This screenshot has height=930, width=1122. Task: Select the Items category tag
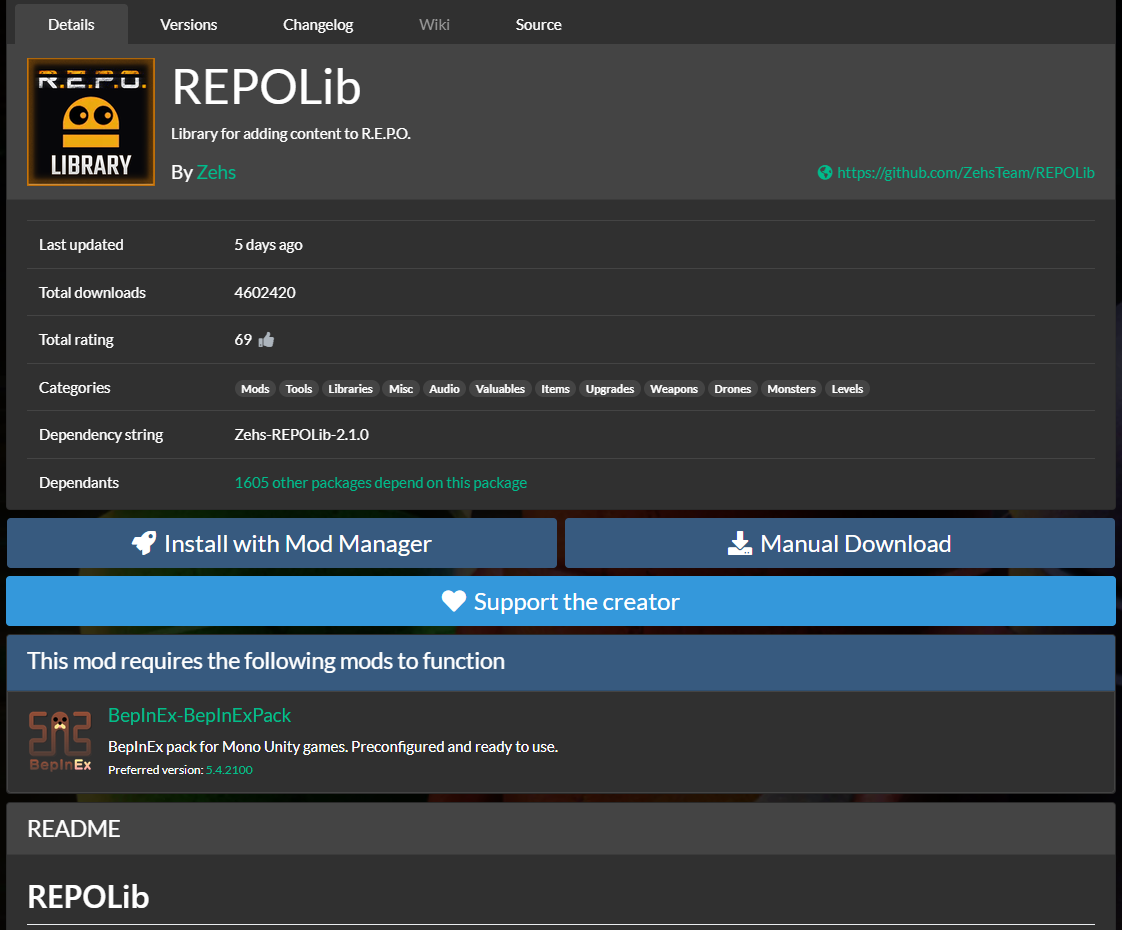tap(555, 388)
